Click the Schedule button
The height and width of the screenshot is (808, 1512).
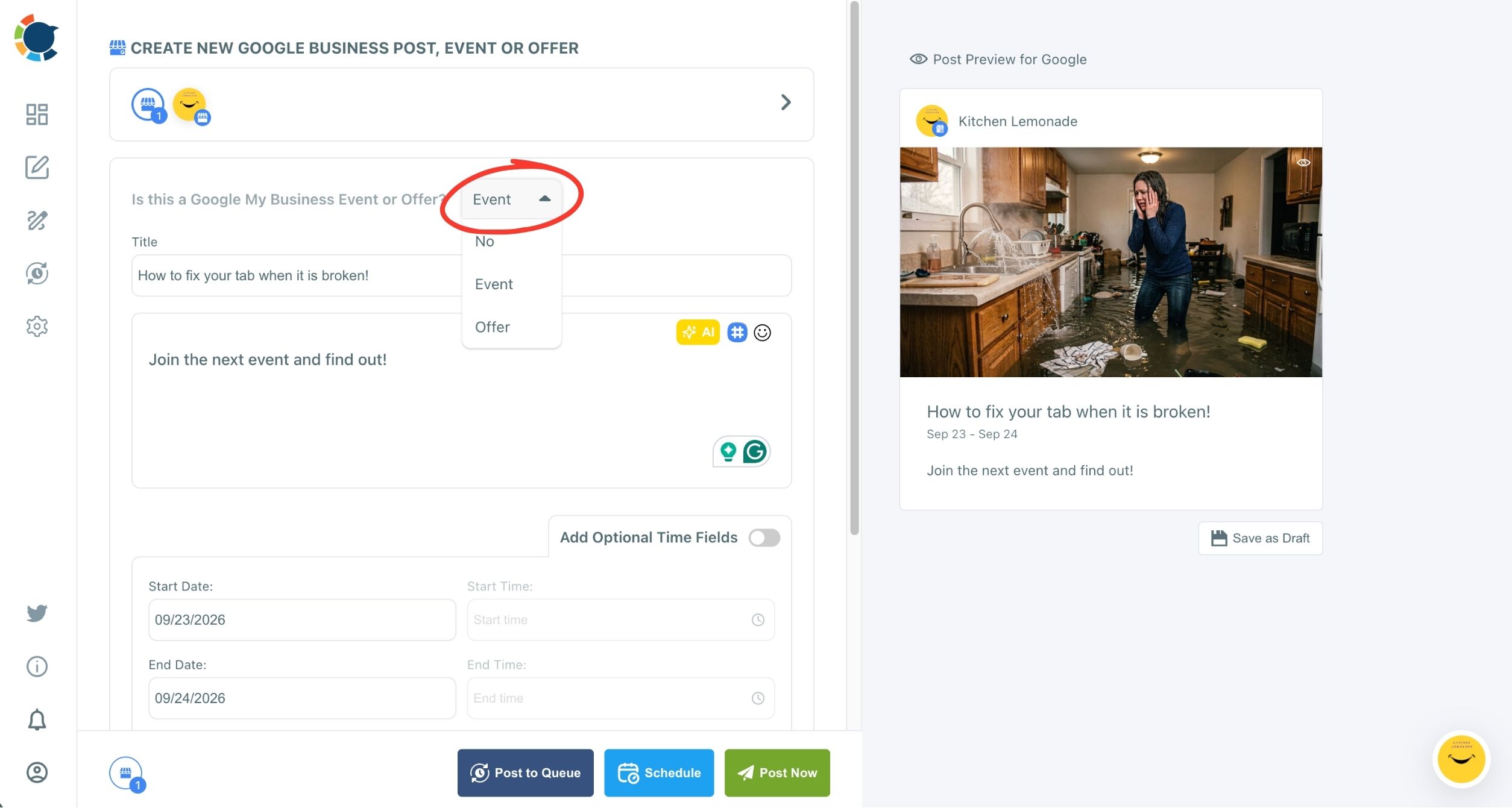tap(659, 773)
